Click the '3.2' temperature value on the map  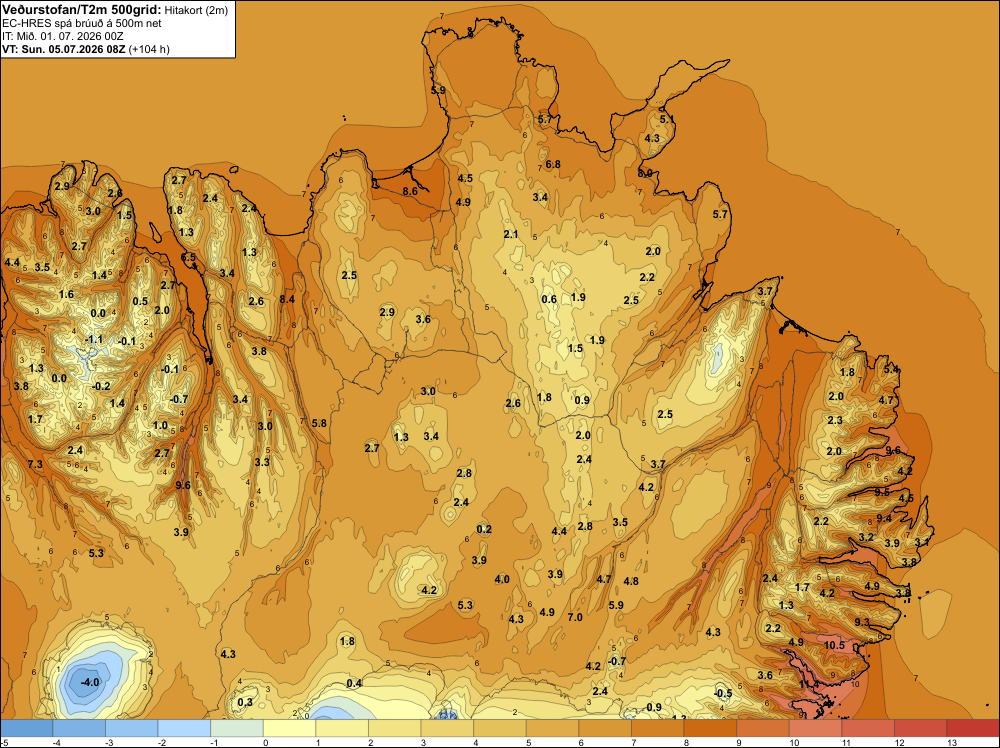click(x=865, y=538)
